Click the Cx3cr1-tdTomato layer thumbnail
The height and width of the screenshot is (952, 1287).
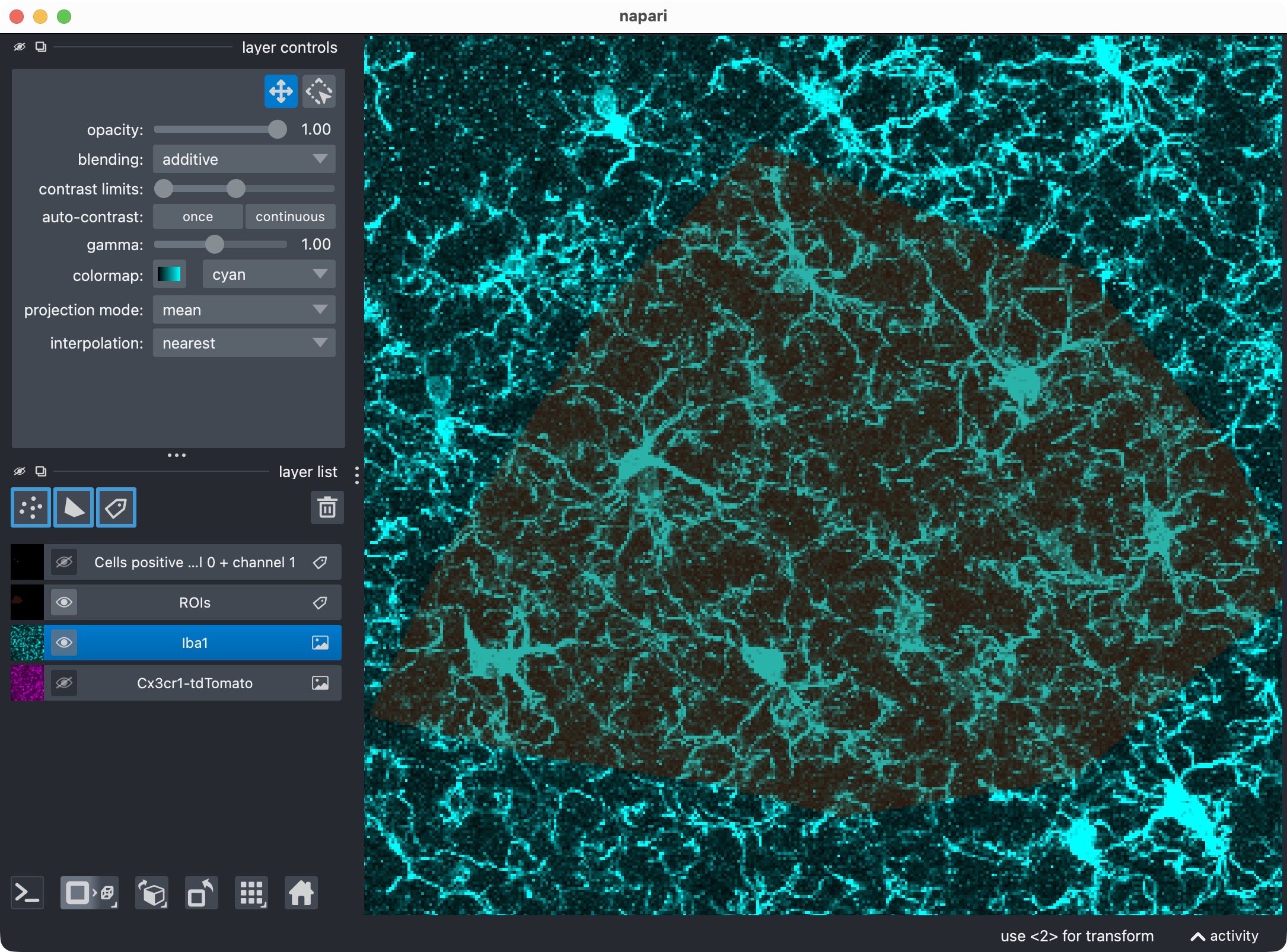pos(27,683)
